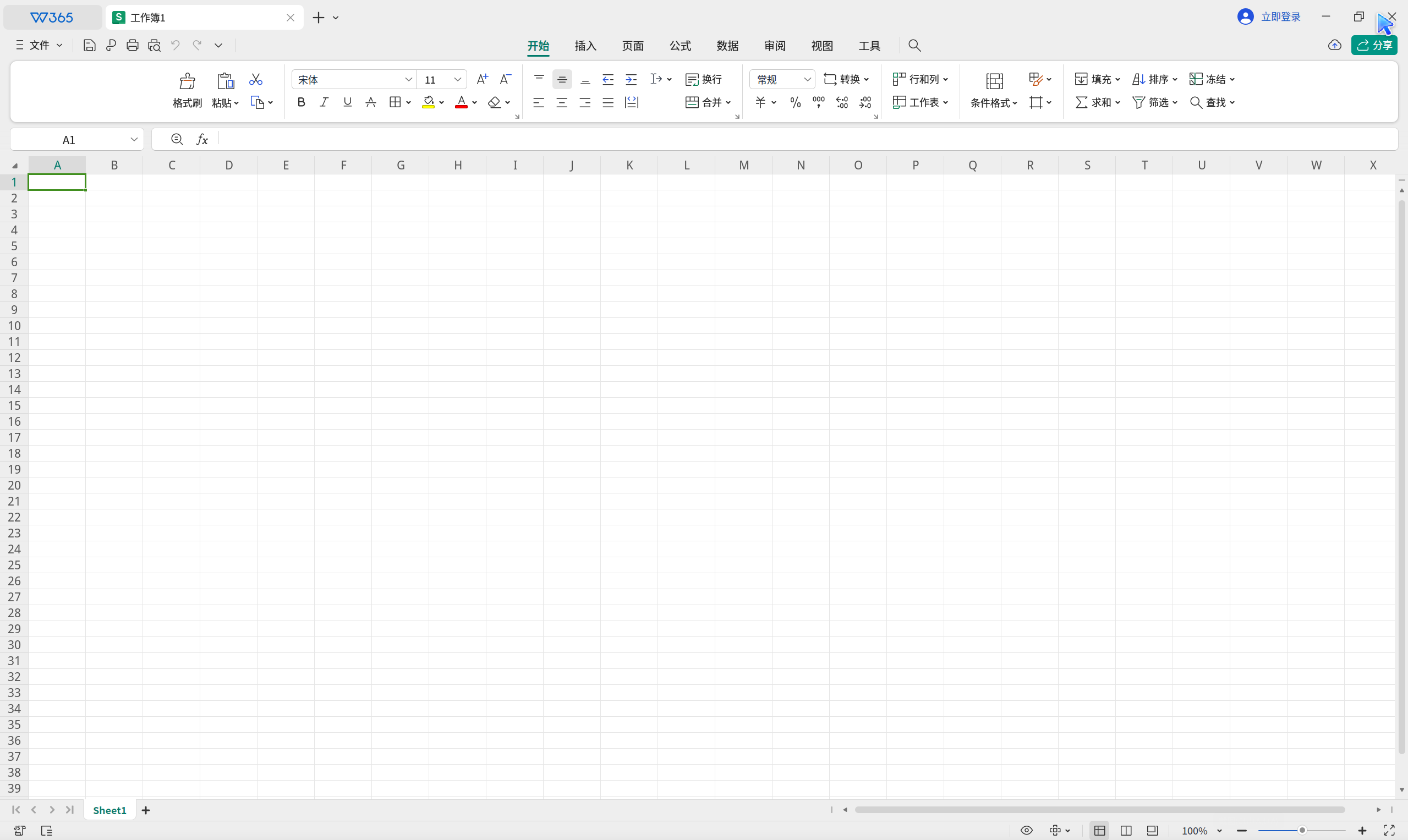Click the print icon in quick toolbar
The height and width of the screenshot is (840, 1408).
(x=133, y=45)
